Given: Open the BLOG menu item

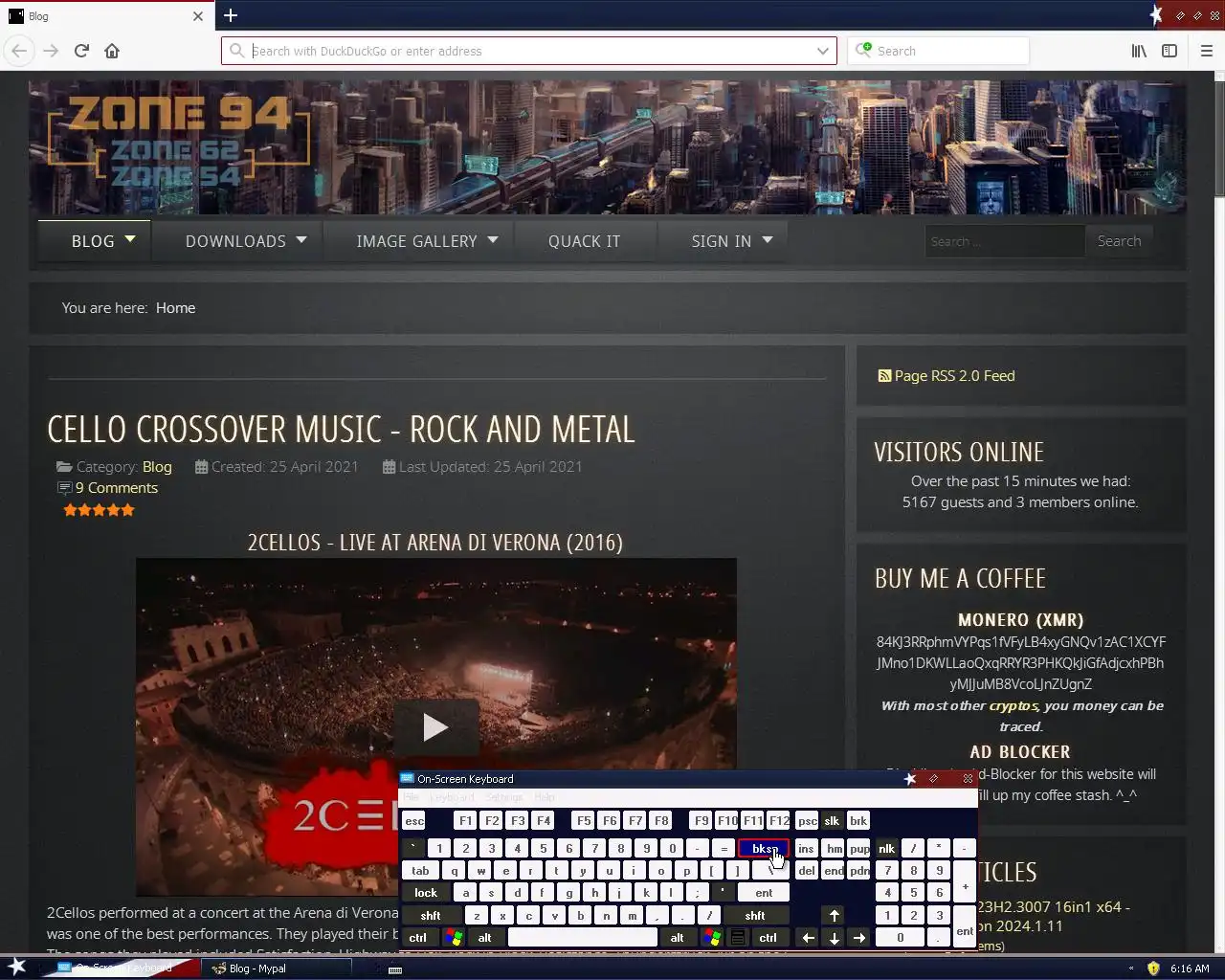Looking at the screenshot, I should click(93, 241).
